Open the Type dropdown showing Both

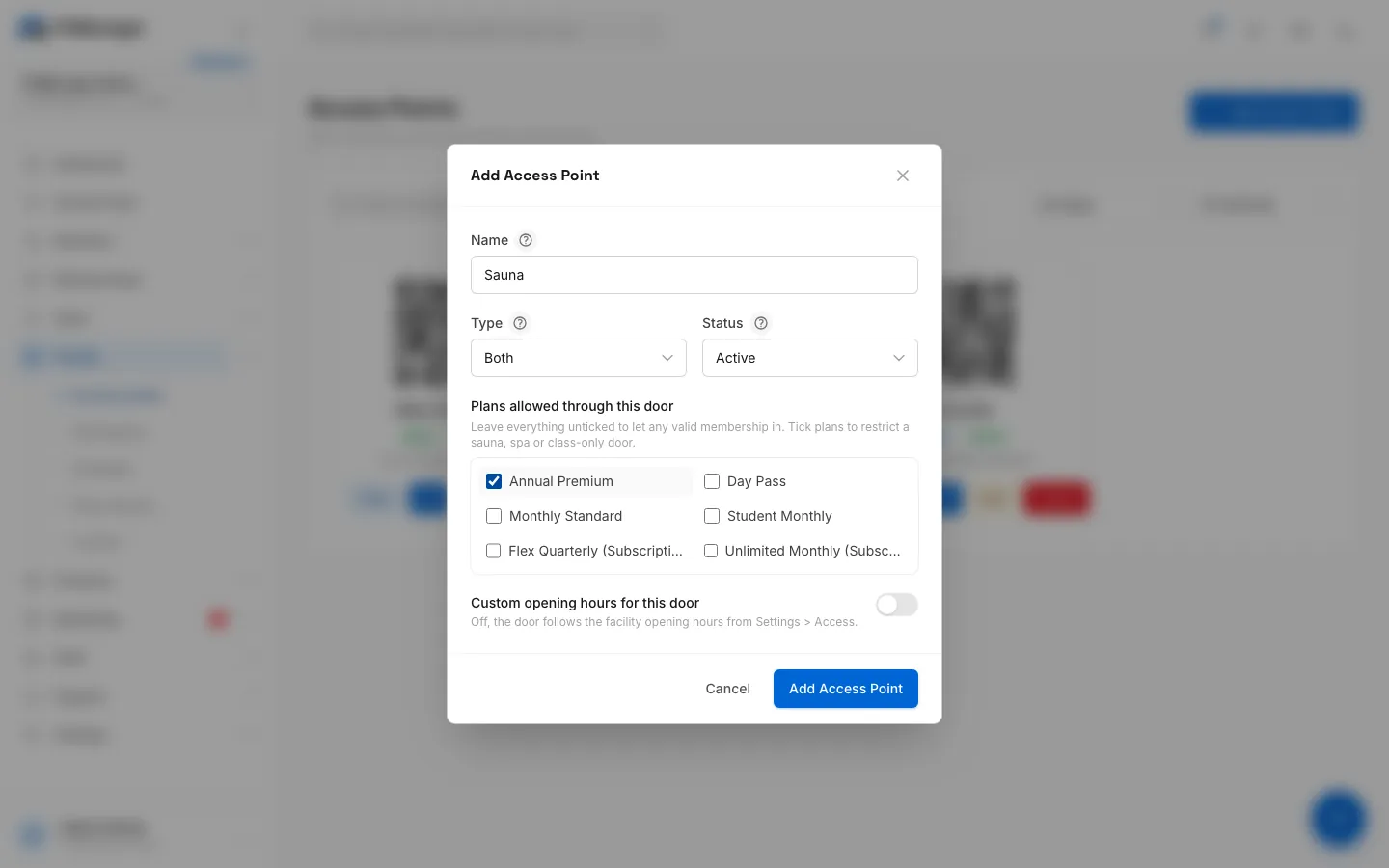click(579, 358)
